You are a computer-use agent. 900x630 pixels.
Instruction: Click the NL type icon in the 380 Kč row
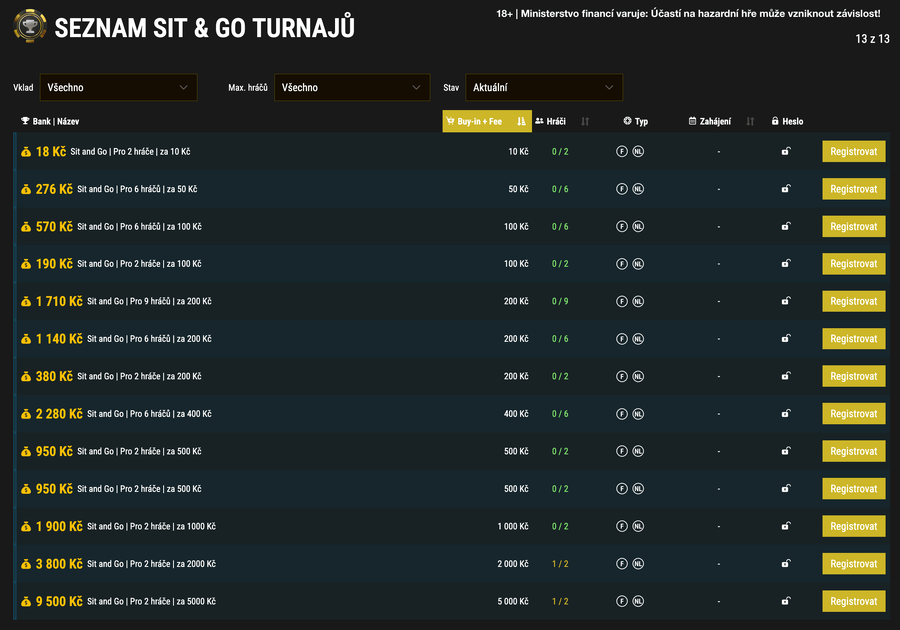point(638,376)
